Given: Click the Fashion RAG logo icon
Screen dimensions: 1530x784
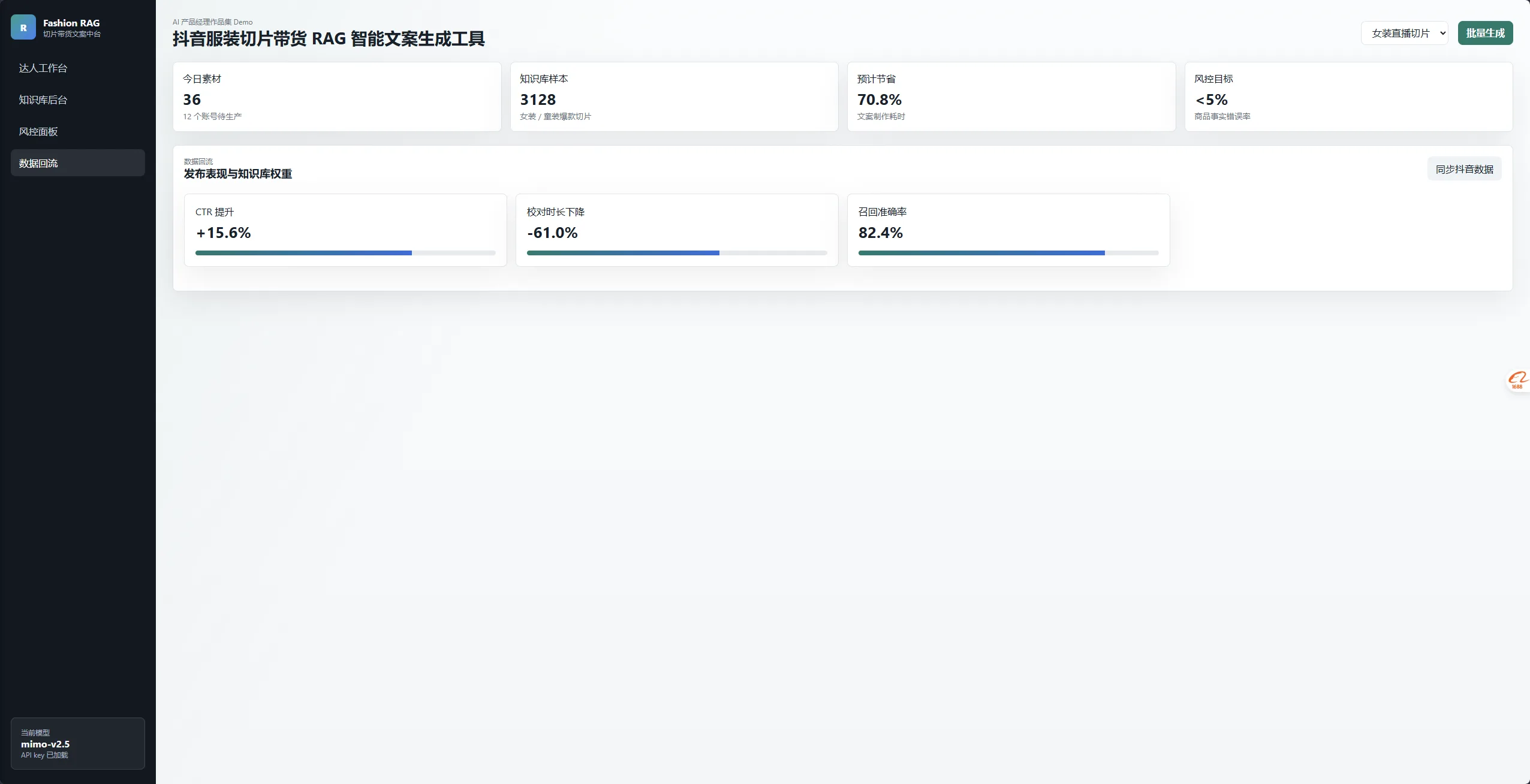Looking at the screenshot, I should [23, 28].
